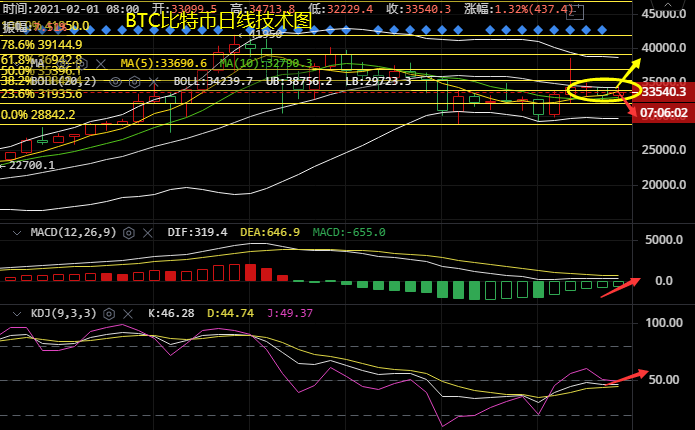695x430 pixels.
Task: Click the 41950 high price marker
Action: (x=262, y=35)
